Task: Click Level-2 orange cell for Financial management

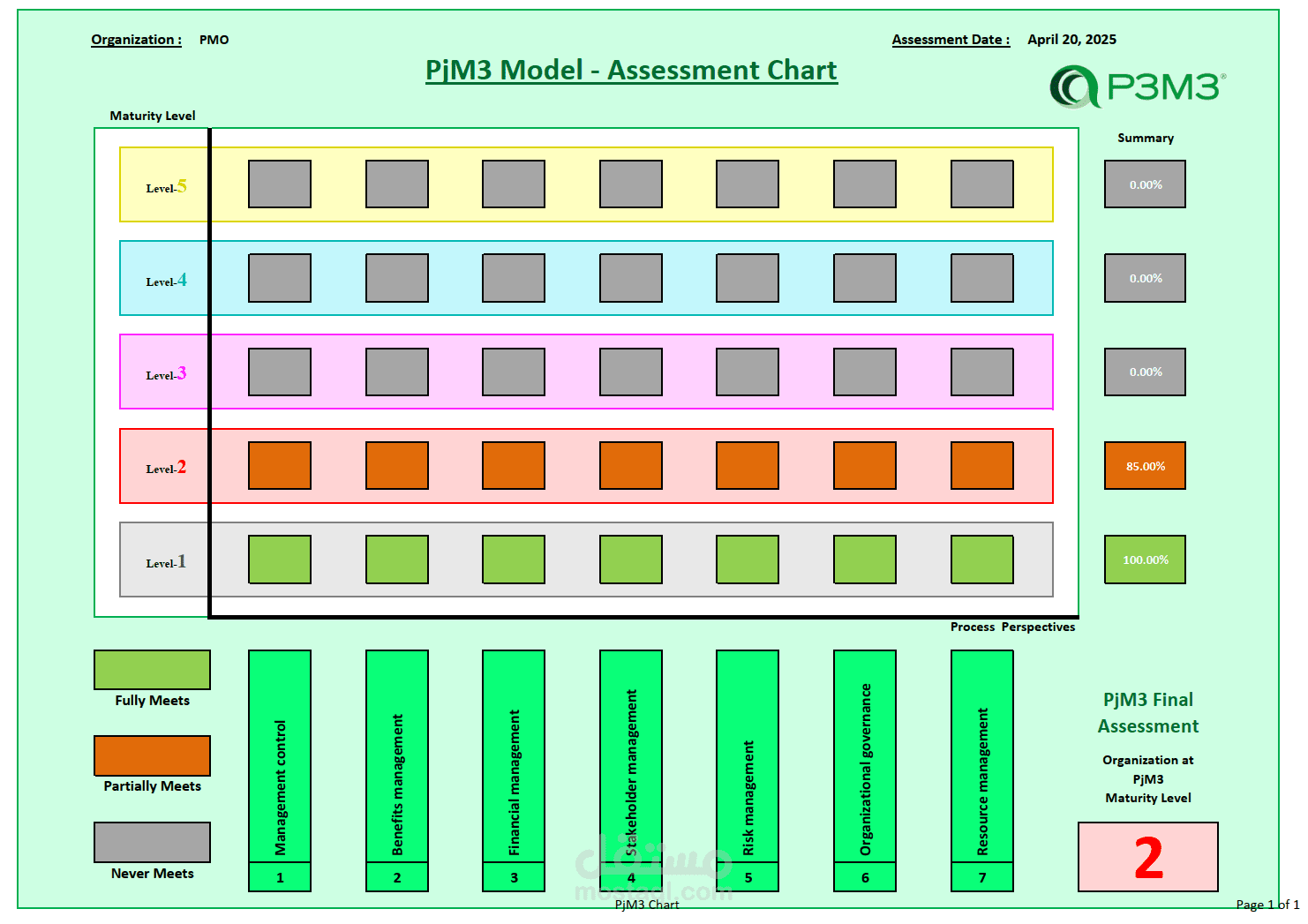Action: pyautogui.click(x=514, y=466)
